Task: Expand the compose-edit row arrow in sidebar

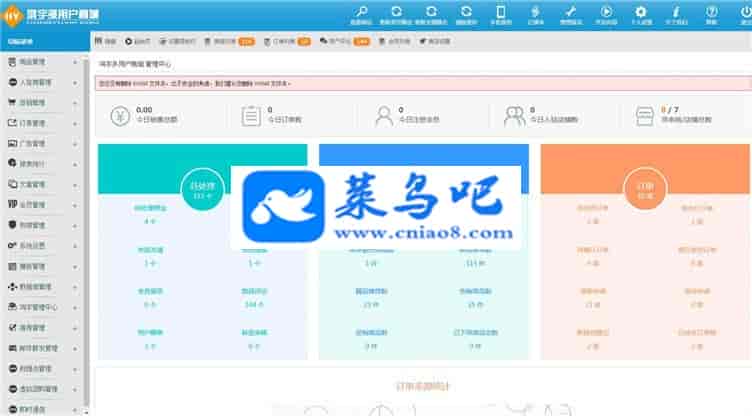Action: 75,124
